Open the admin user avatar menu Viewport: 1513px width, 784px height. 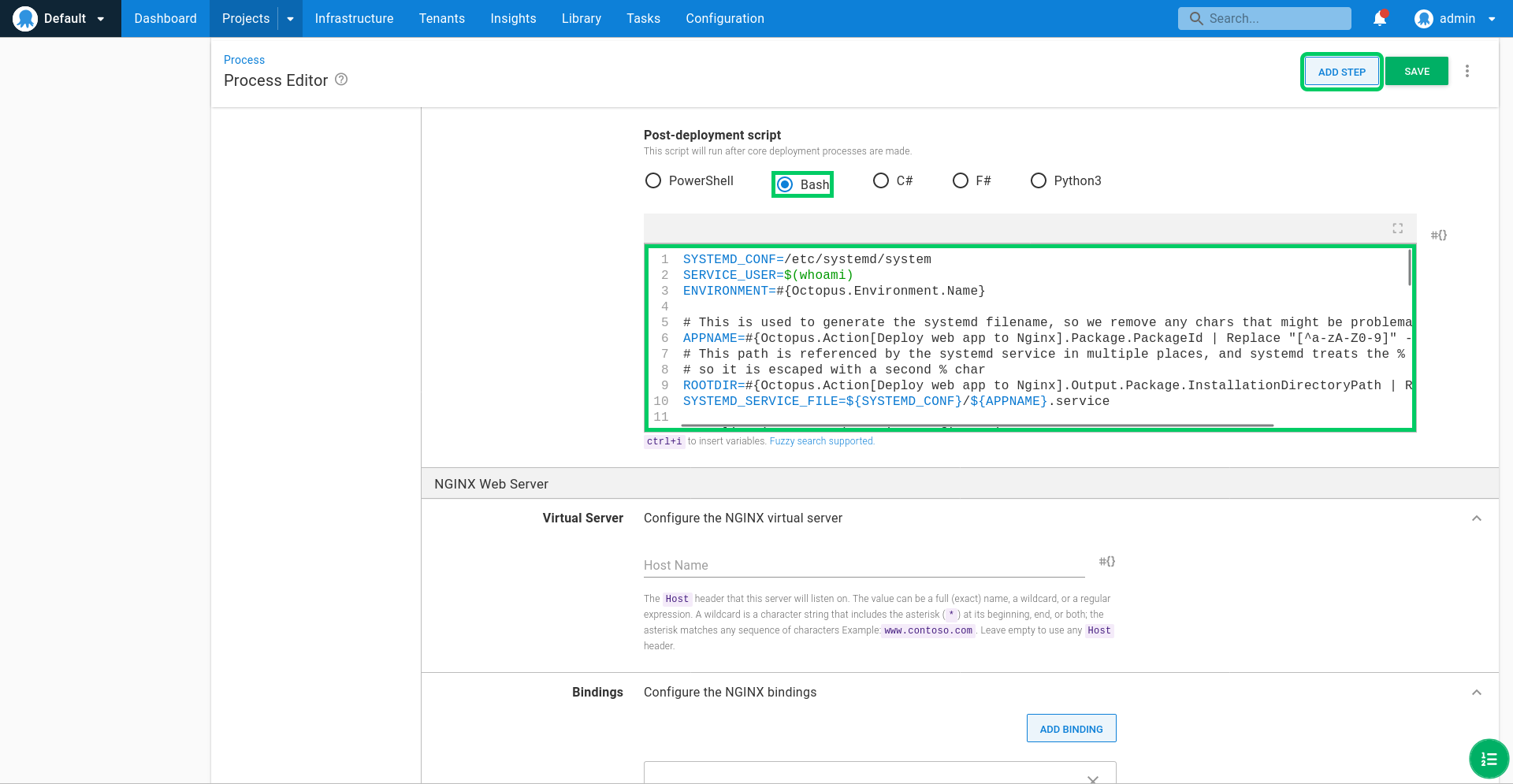click(x=1423, y=18)
